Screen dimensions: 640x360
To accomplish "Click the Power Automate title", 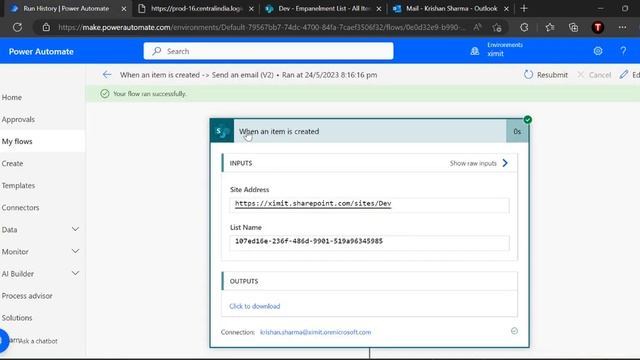I will point(41,51).
